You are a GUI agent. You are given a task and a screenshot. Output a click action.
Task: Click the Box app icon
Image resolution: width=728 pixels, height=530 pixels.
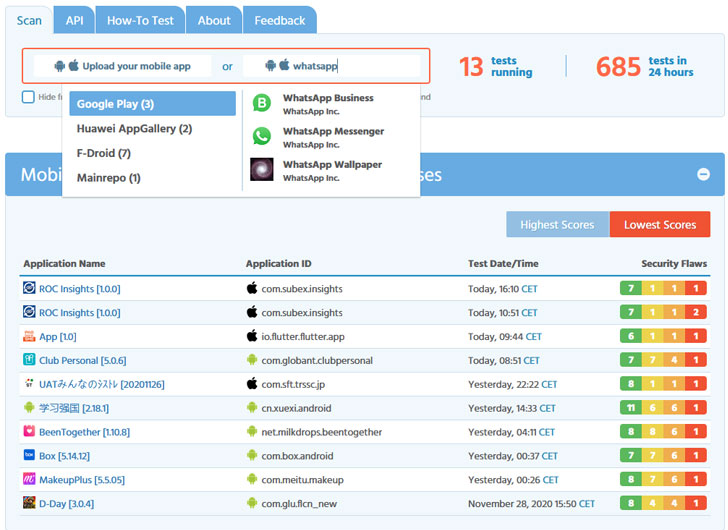(29, 456)
